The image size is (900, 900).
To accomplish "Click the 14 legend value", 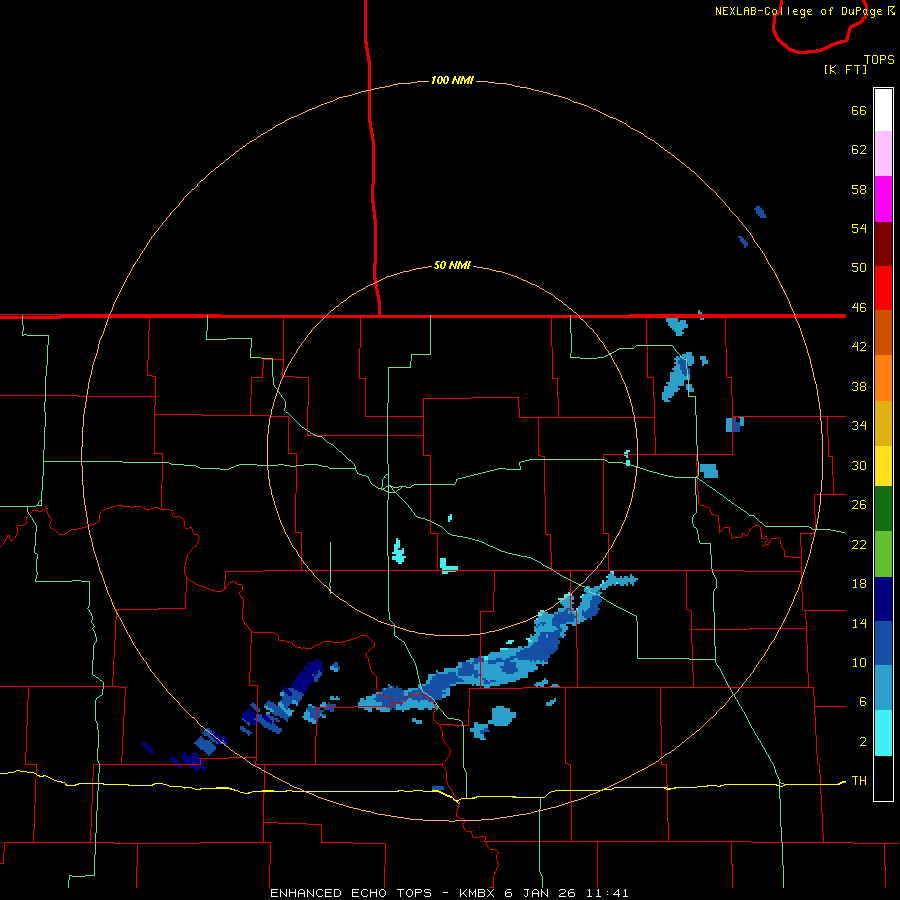I will (x=859, y=623).
